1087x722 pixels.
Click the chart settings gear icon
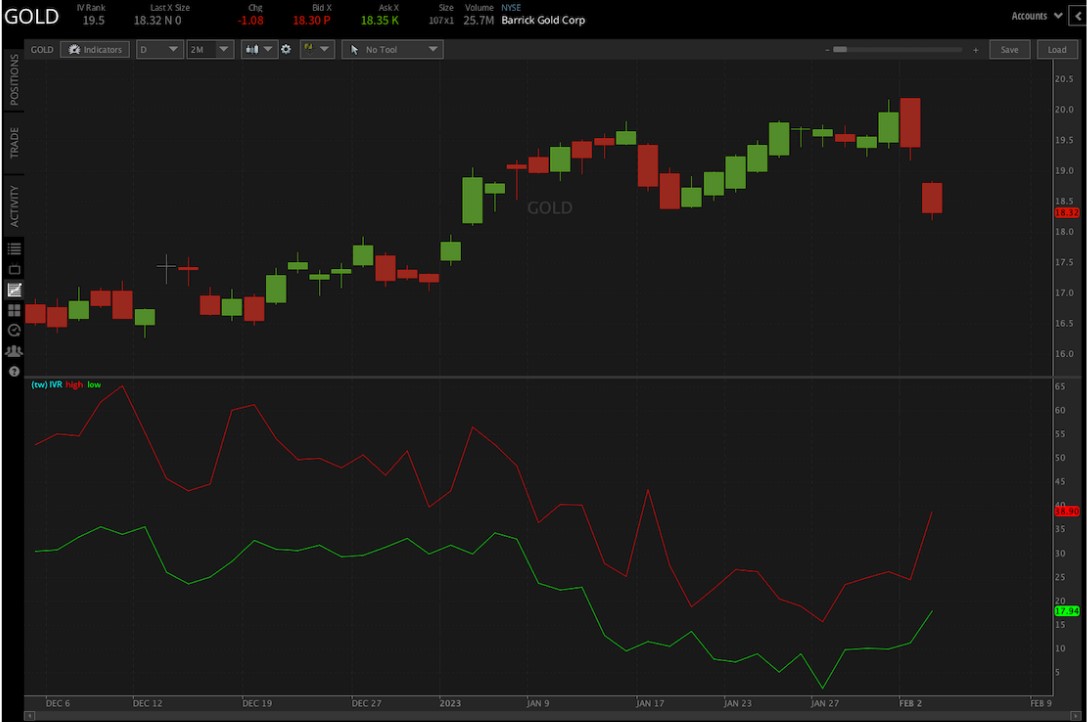pyautogui.click(x=286, y=49)
